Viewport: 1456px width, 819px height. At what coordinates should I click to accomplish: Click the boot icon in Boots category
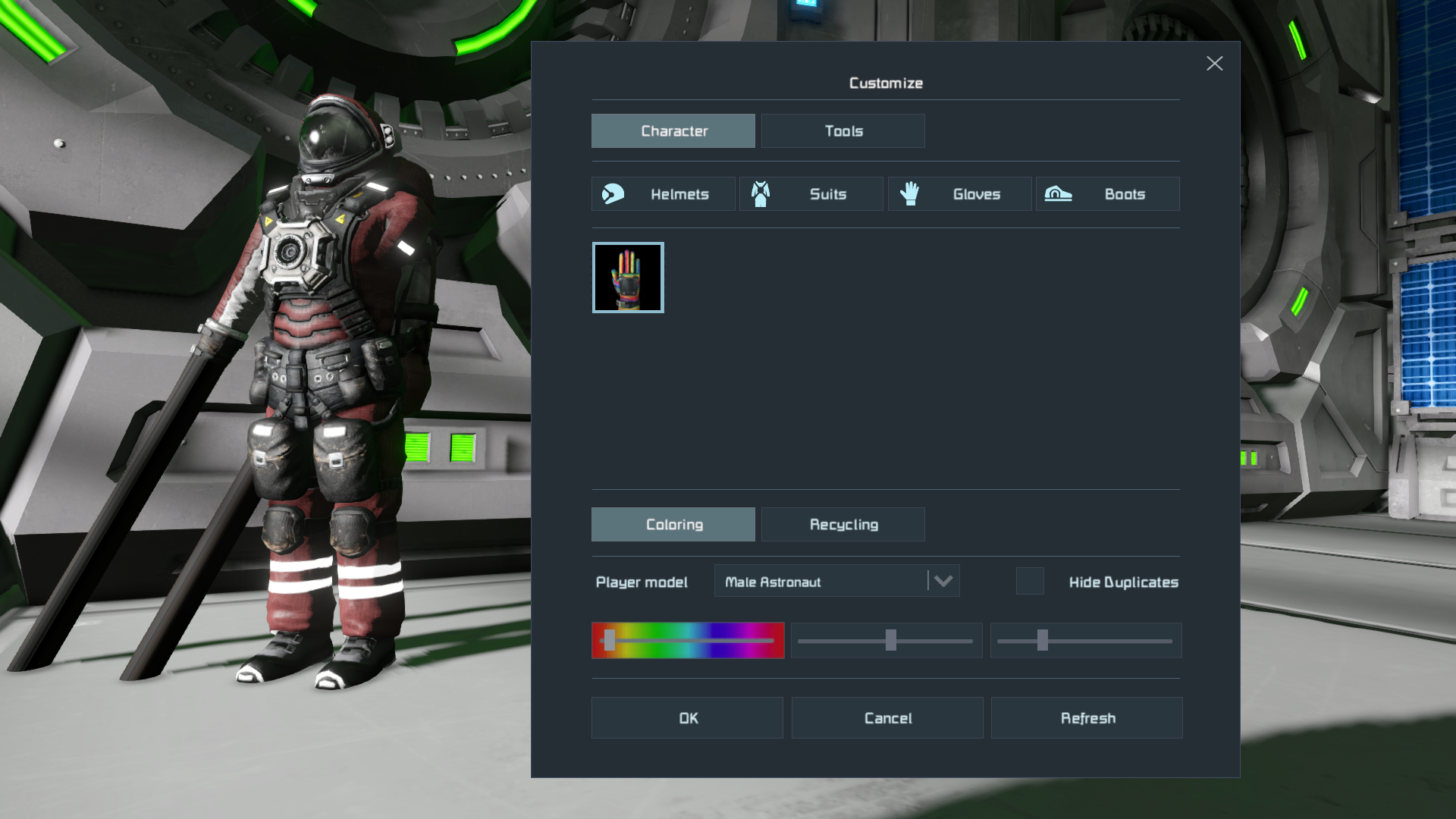(x=1058, y=194)
